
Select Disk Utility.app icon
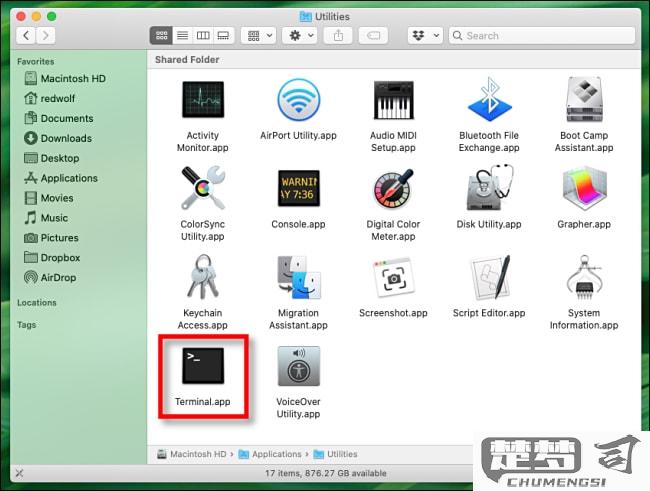(x=490, y=188)
